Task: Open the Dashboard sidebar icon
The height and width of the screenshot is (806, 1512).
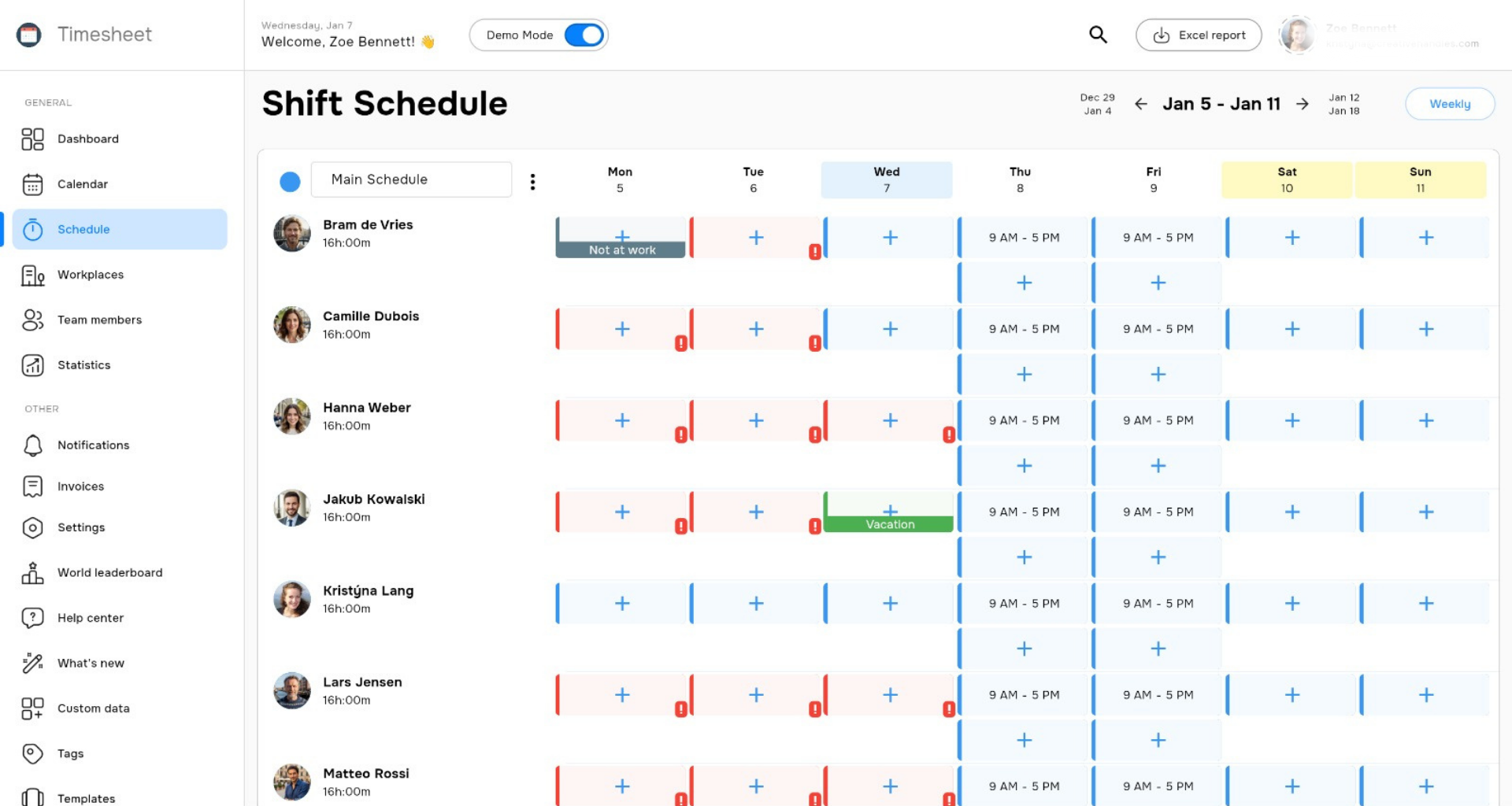Action: coord(32,139)
